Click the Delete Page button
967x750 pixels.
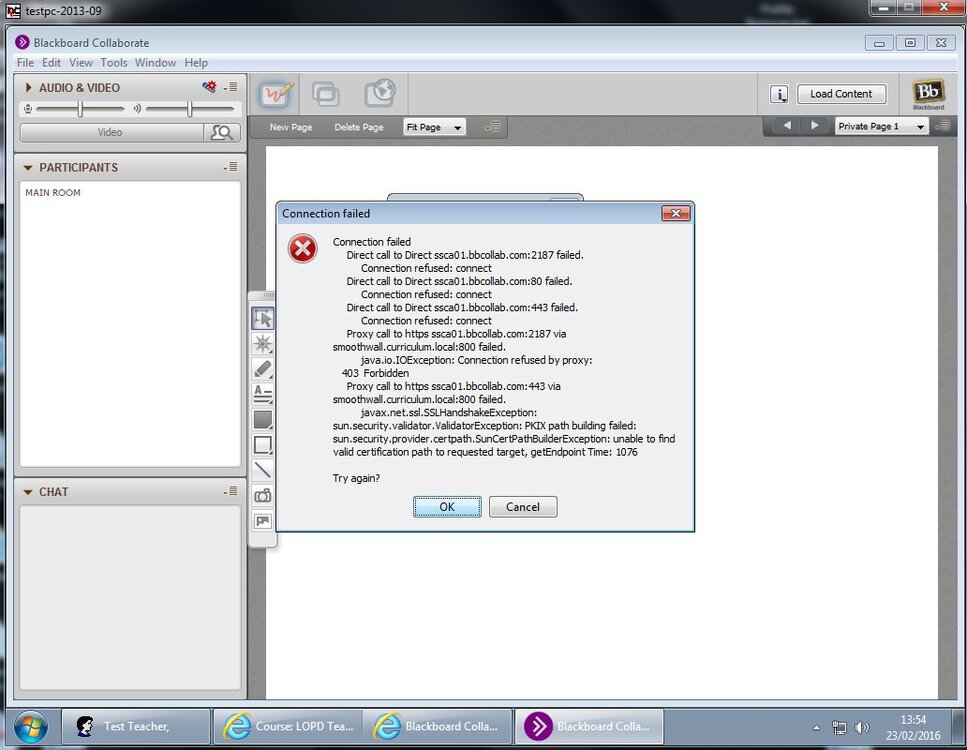pos(359,127)
